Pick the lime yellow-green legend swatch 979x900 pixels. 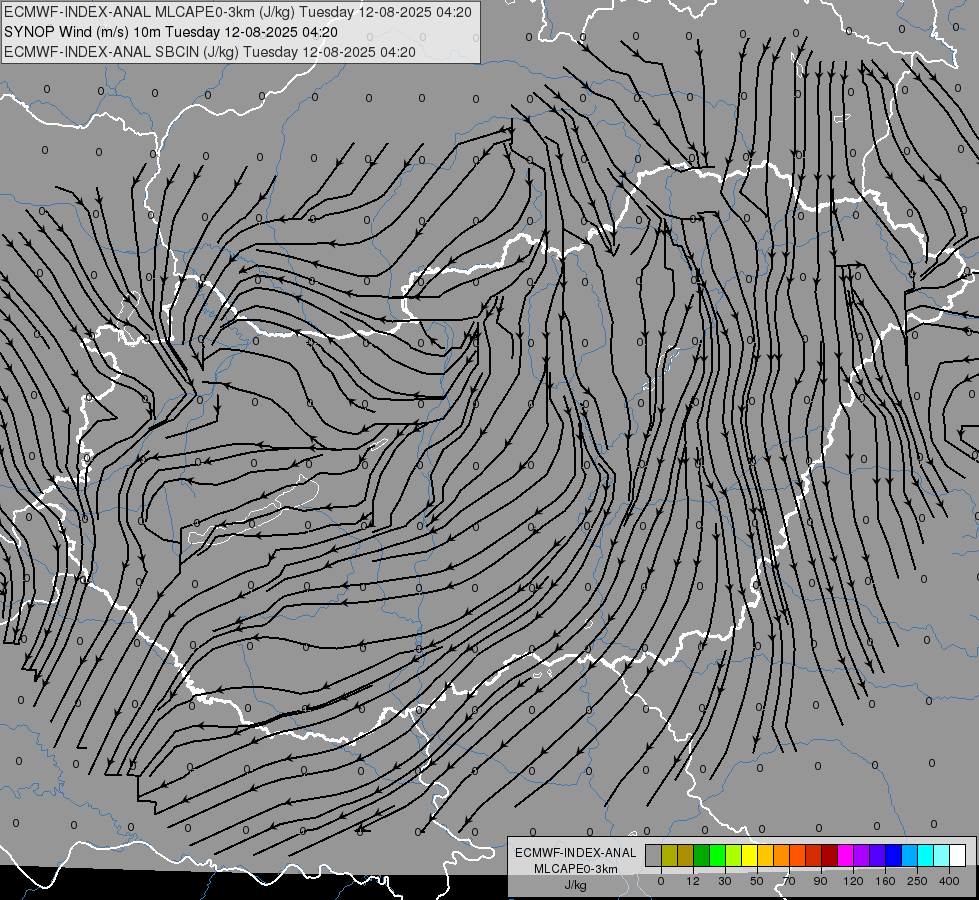click(x=734, y=855)
